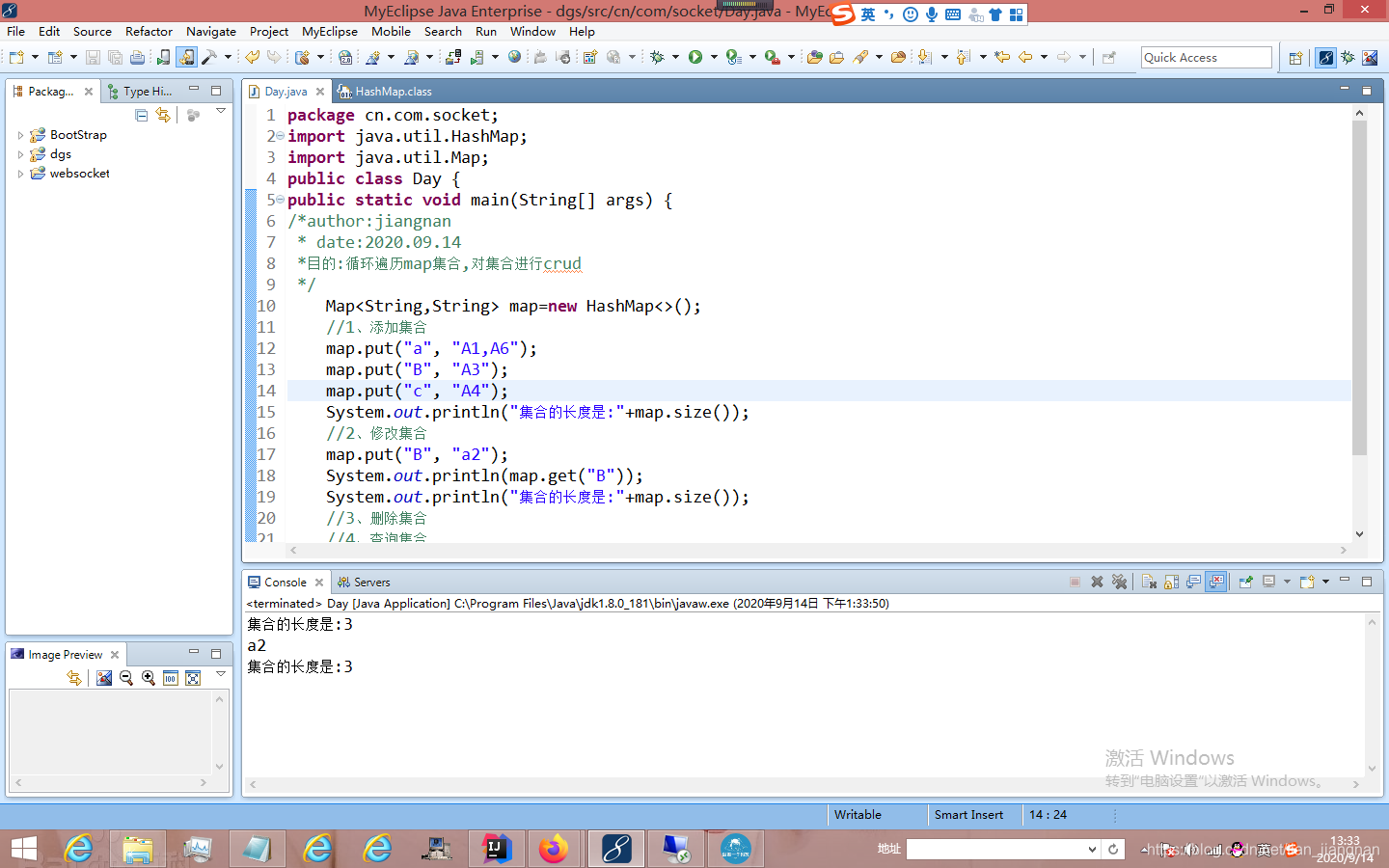Toggle Link with Editor in Package Explorer
The width and height of the screenshot is (1389, 868).
click(x=163, y=115)
